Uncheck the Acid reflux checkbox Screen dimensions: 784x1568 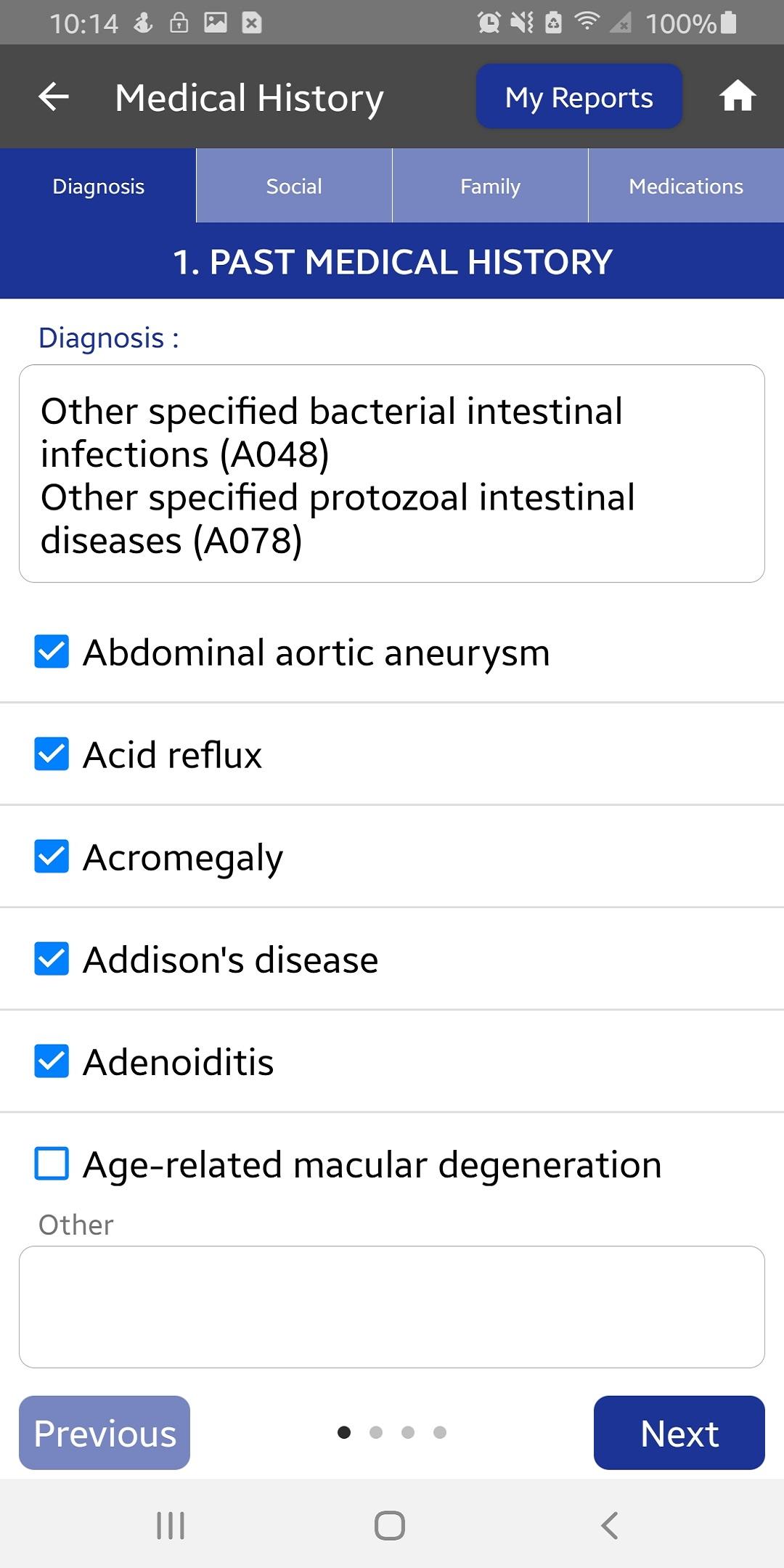[x=52, y=754]
